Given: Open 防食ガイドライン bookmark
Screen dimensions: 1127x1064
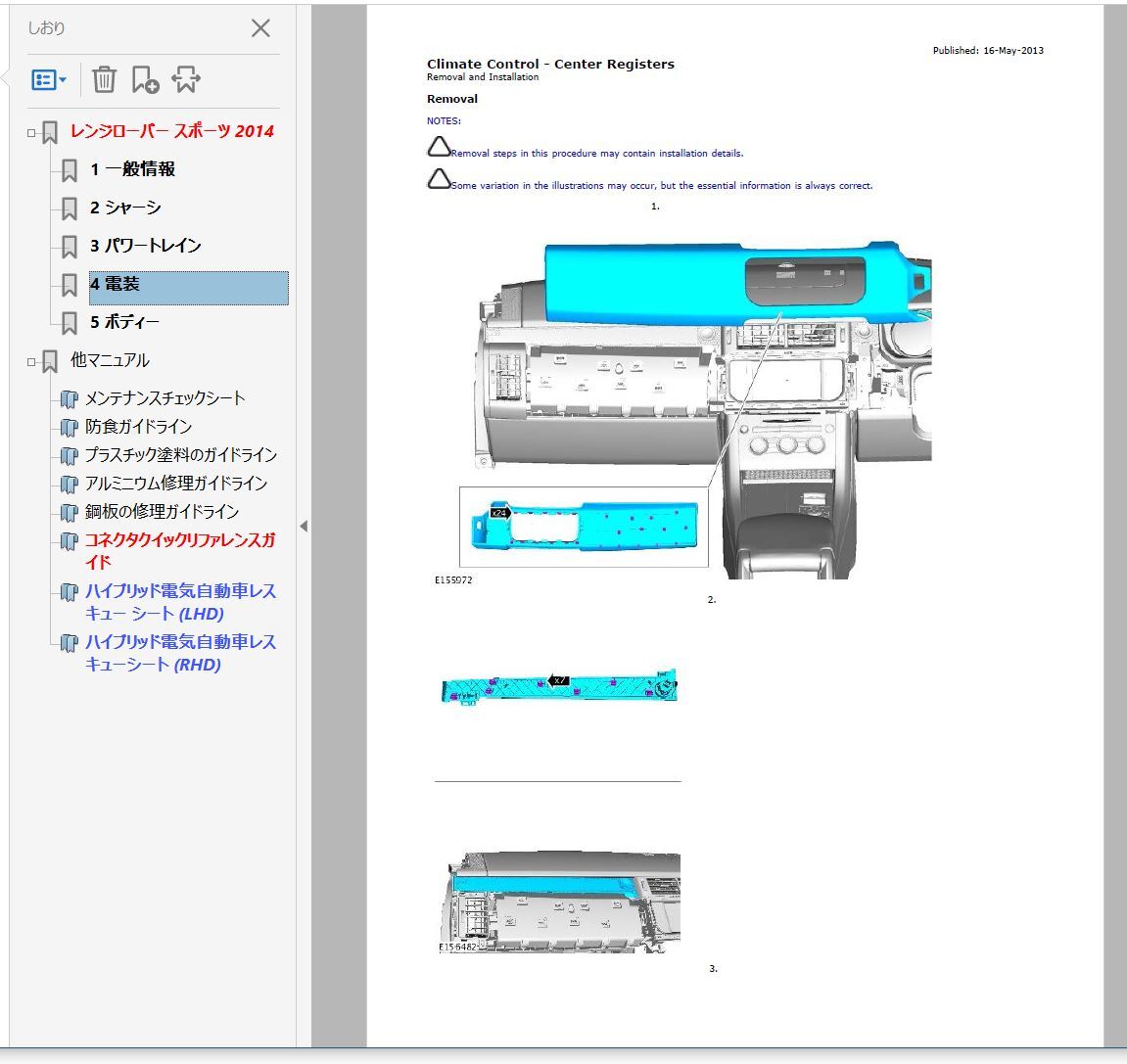Looking at the screenshot, I should 139,427.
